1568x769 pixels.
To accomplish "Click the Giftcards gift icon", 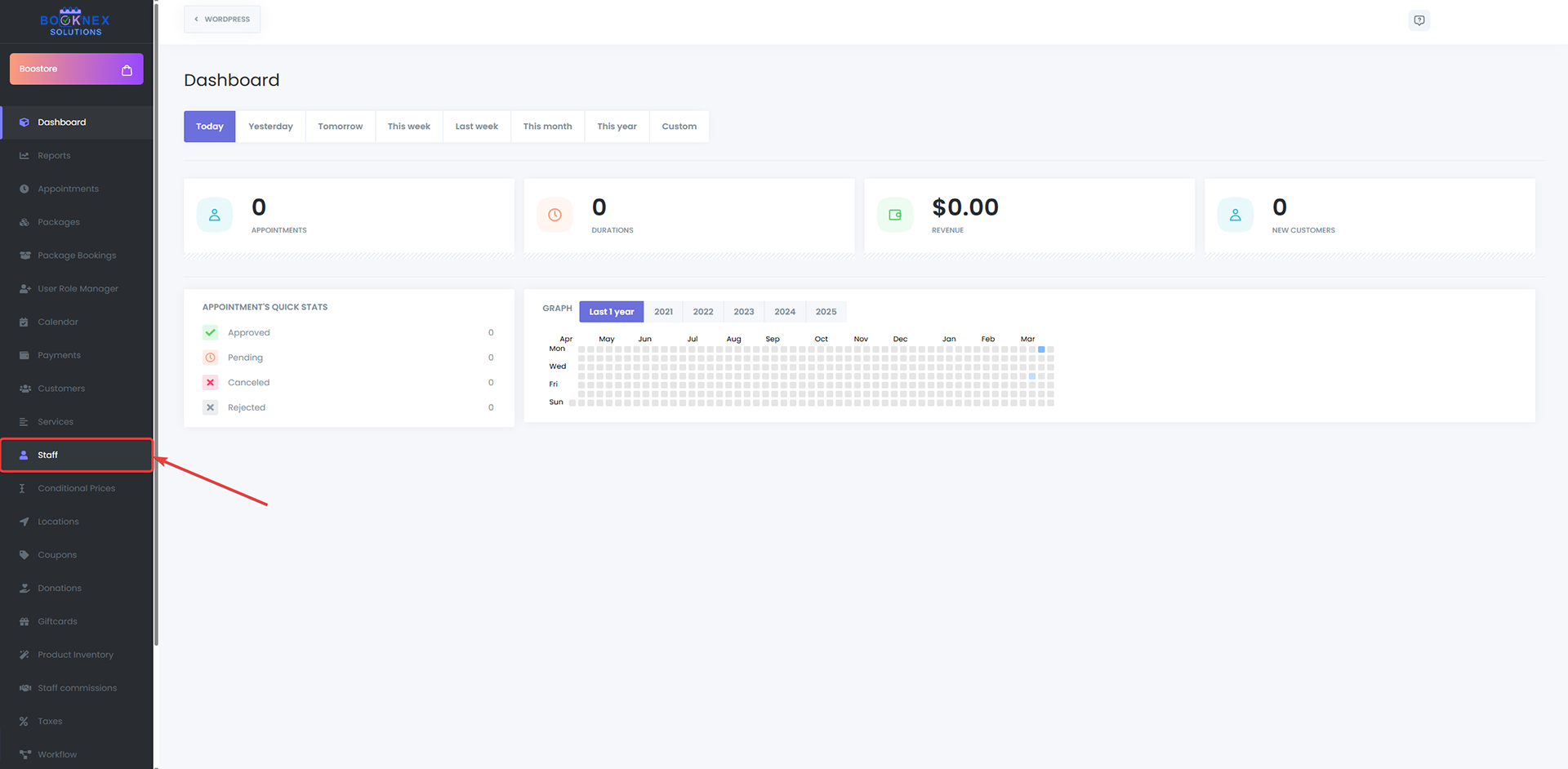I will (x=24, y=622).
